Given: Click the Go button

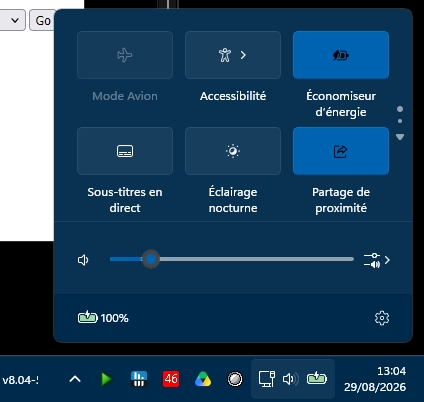Looking at the screenshot, I should click(x=42, y=20).
